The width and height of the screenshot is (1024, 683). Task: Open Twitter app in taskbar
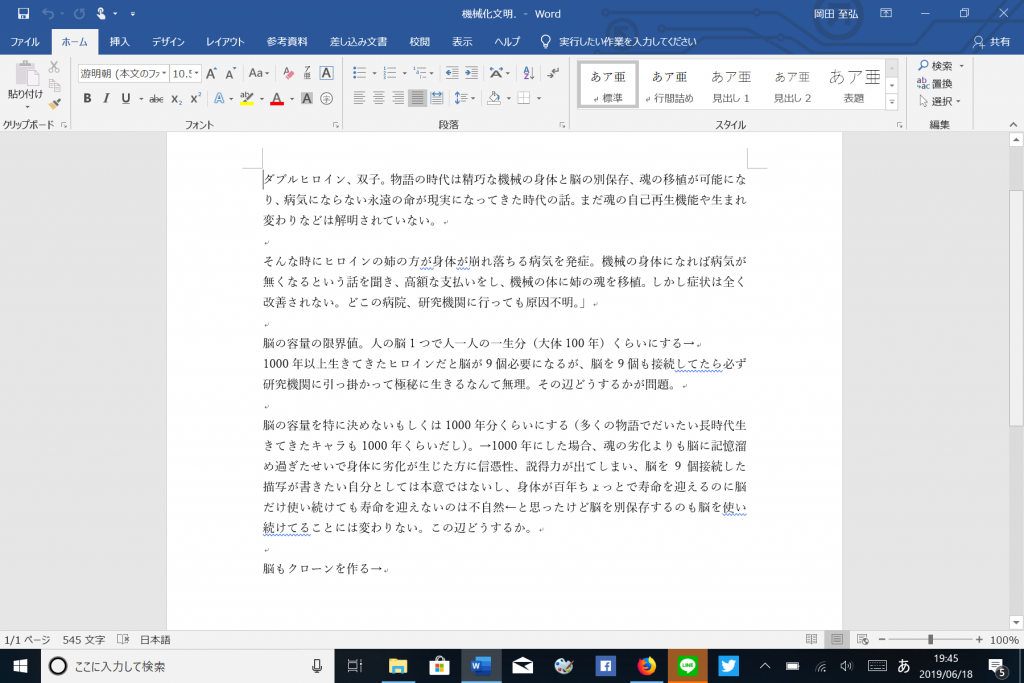[x=728, y=666]
